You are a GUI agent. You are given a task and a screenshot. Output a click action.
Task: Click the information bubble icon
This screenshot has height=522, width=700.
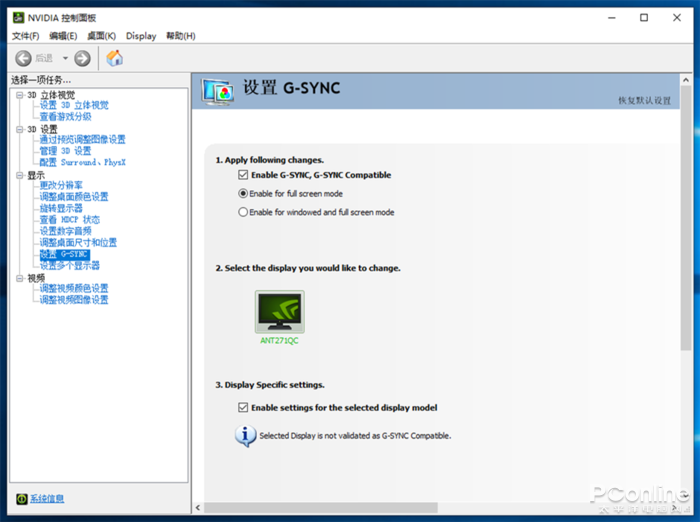tap(245, 436)
